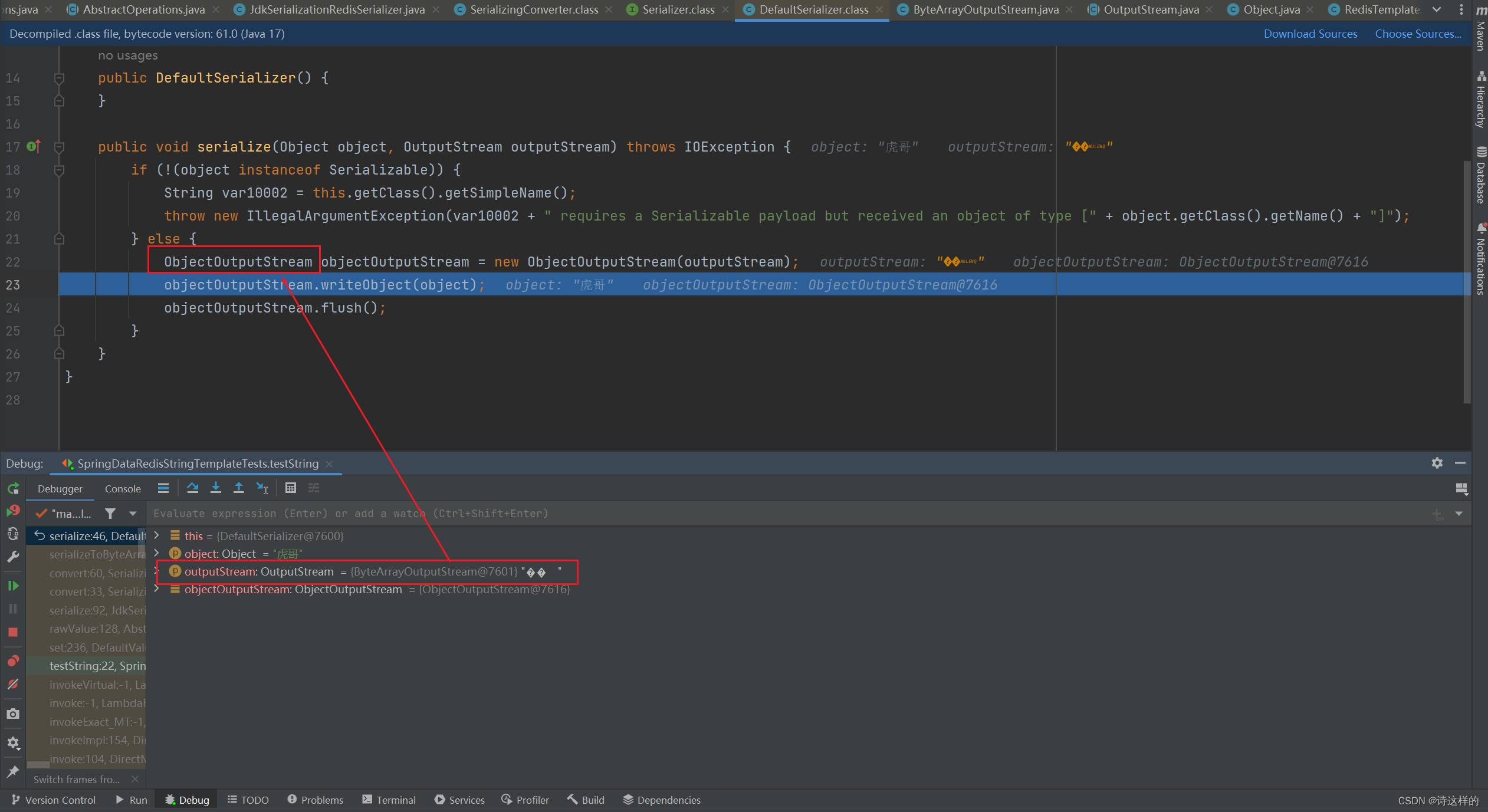Image resolution: width=1488 pixels, height=812 pixels.
Task: Open the JdkSerializationRedisSerializer.java tab
Action: tap(336, 9)
